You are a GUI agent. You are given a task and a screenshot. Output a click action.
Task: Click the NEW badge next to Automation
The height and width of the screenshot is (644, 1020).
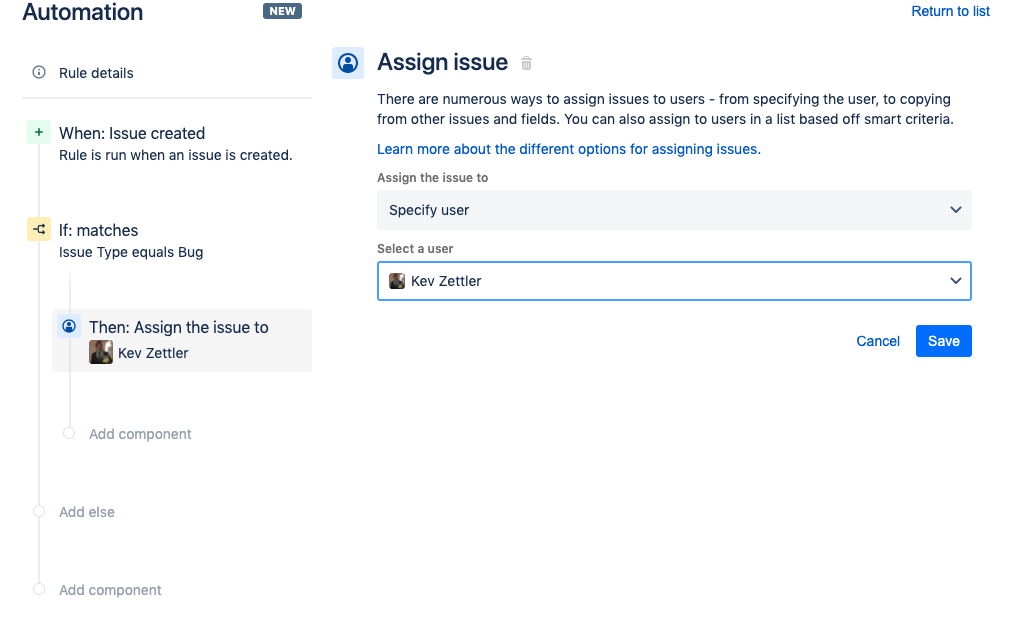click(282, 11)
